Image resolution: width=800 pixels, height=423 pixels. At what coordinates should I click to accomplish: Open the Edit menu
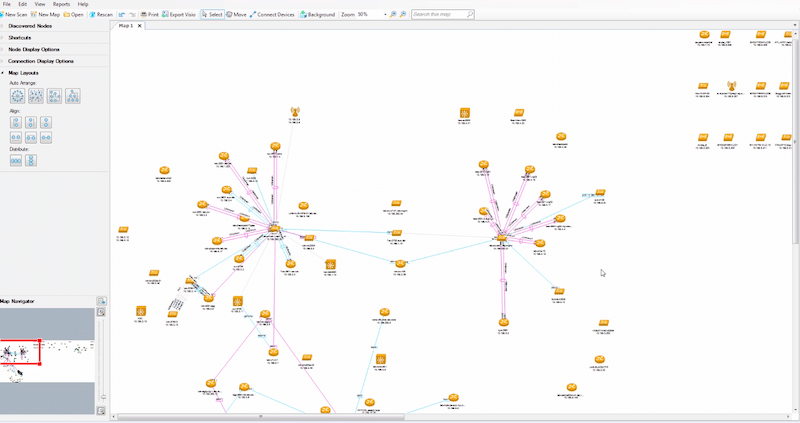[22, 4]
